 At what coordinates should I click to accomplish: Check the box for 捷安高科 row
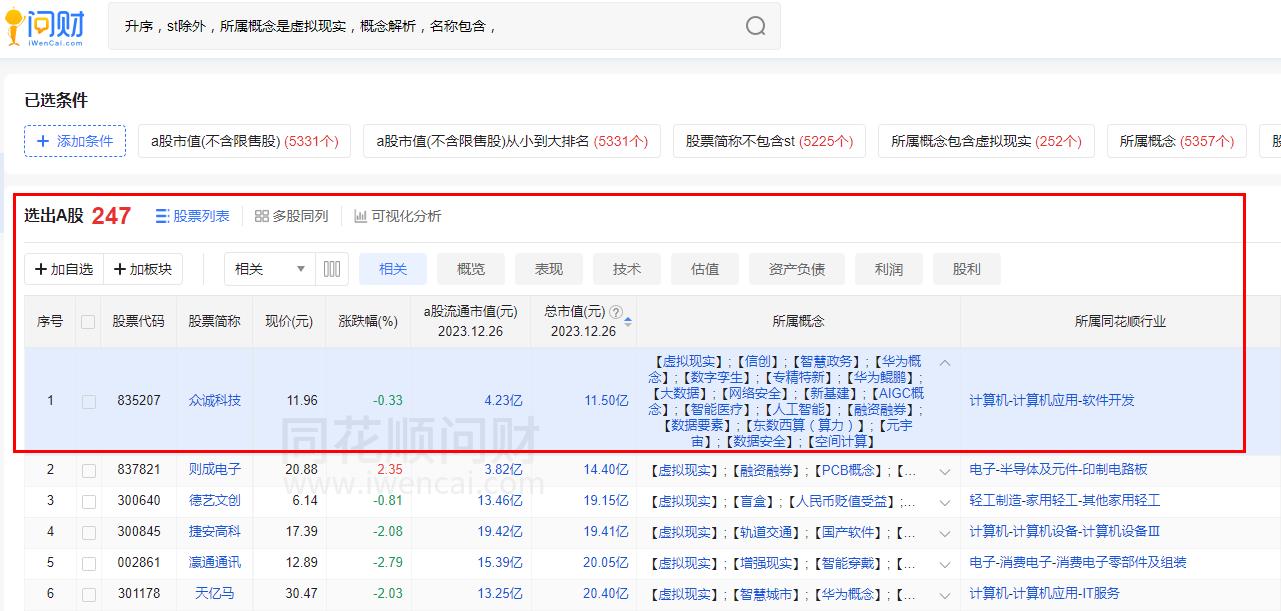pyautogui.click(x=88, y=532)
